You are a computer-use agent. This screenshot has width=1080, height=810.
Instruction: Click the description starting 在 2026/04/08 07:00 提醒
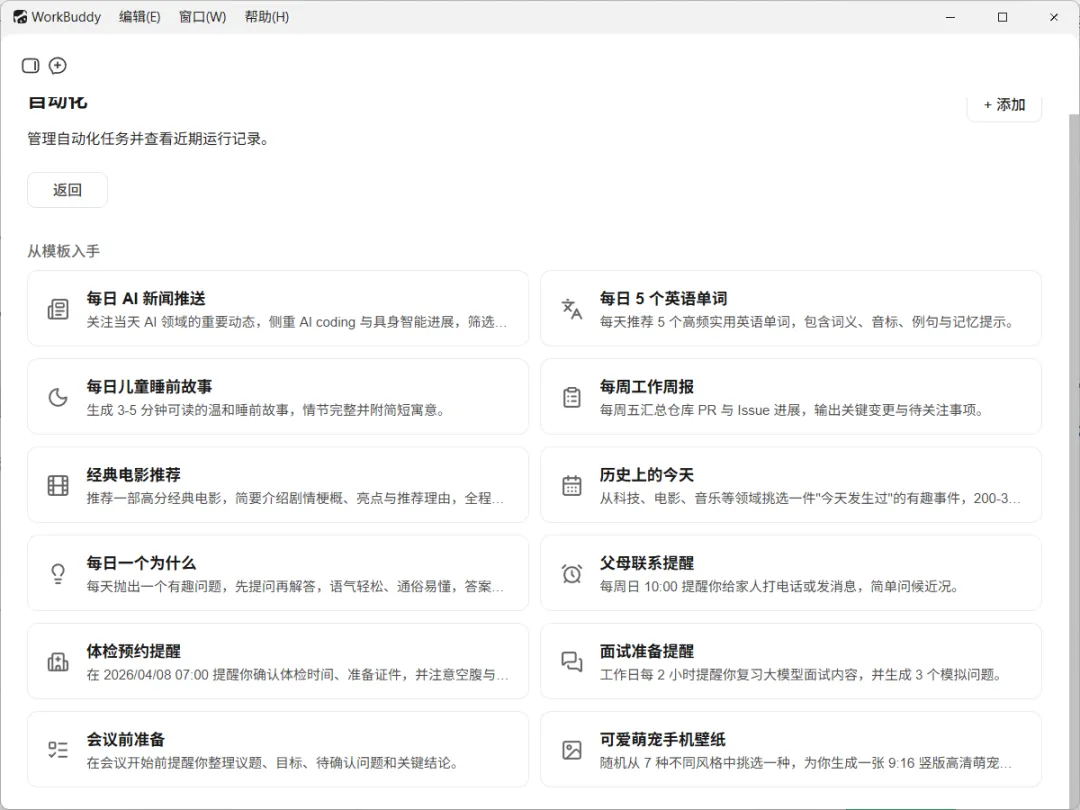pos(298,675)
